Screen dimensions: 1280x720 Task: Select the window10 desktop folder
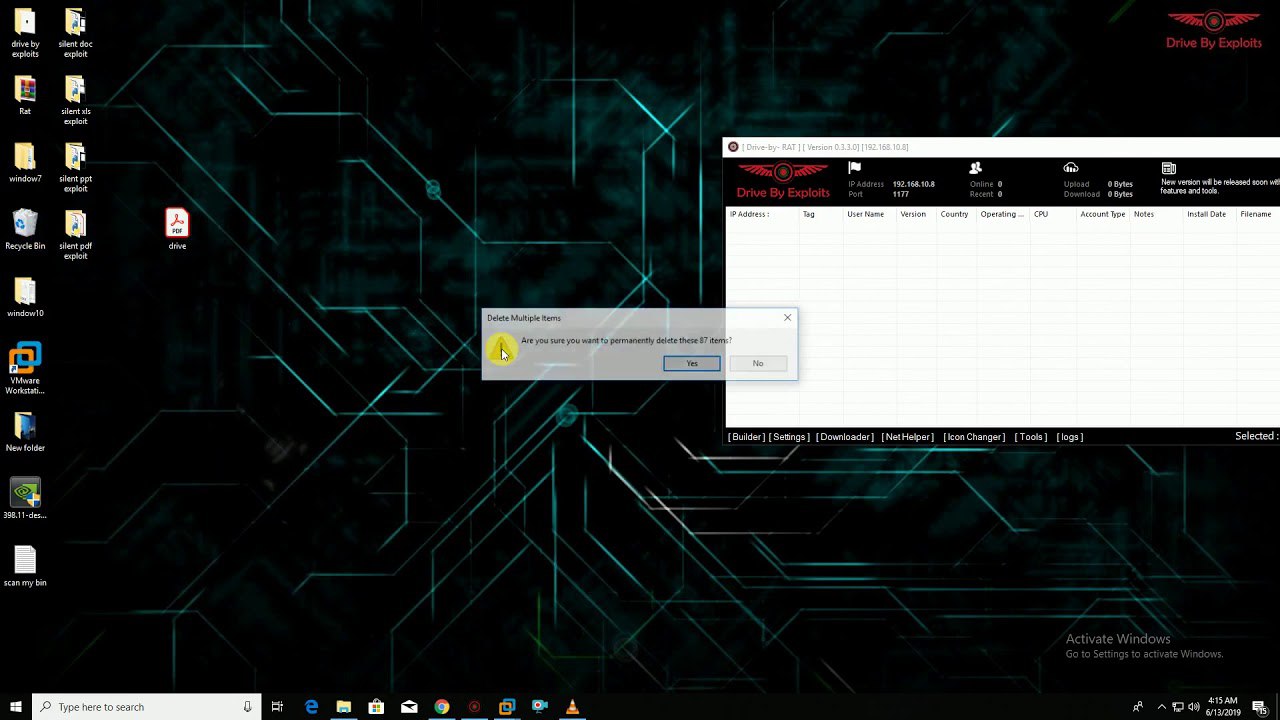(25, 298)
